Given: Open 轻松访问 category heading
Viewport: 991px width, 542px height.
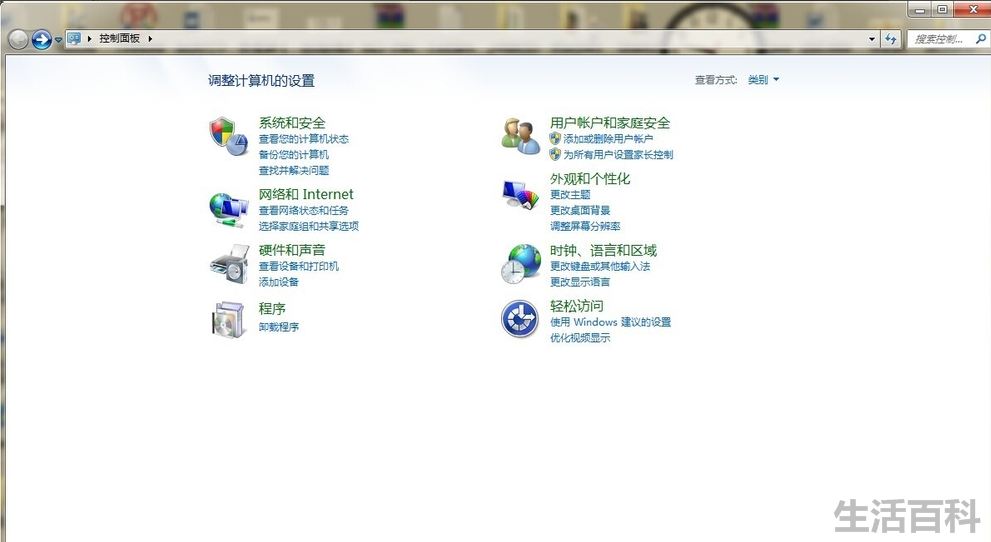Looking at the screenshot, I should [576, 306].
